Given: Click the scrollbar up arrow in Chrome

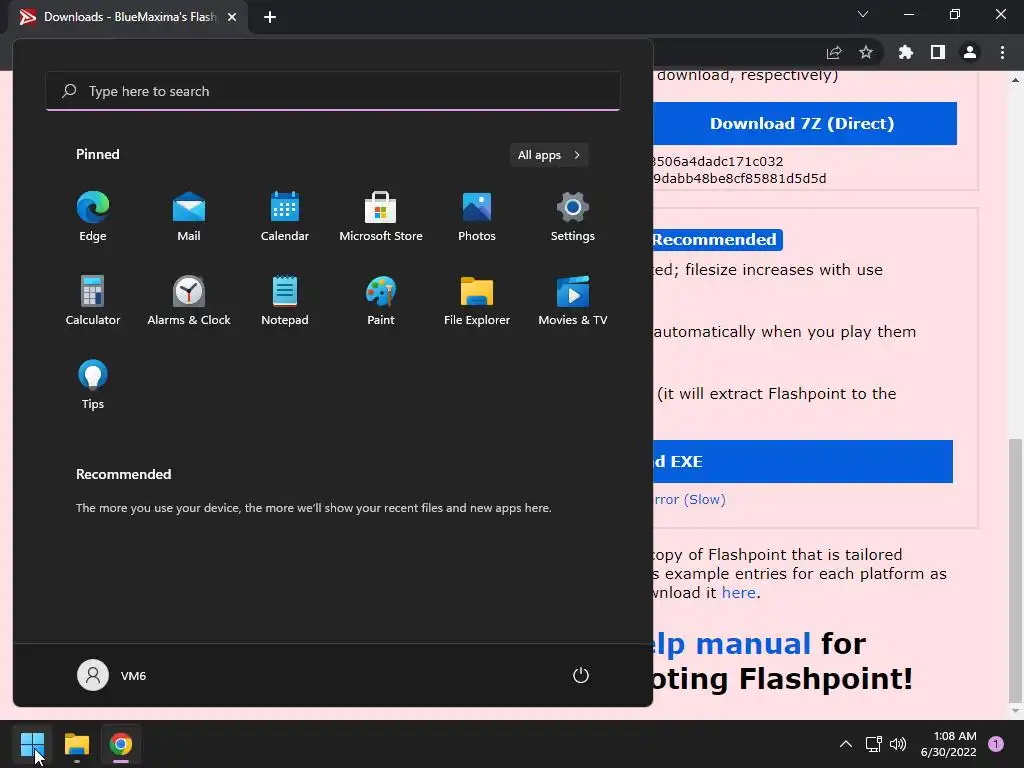Looking at the screenshot, I should click(x=1015, y=80).
